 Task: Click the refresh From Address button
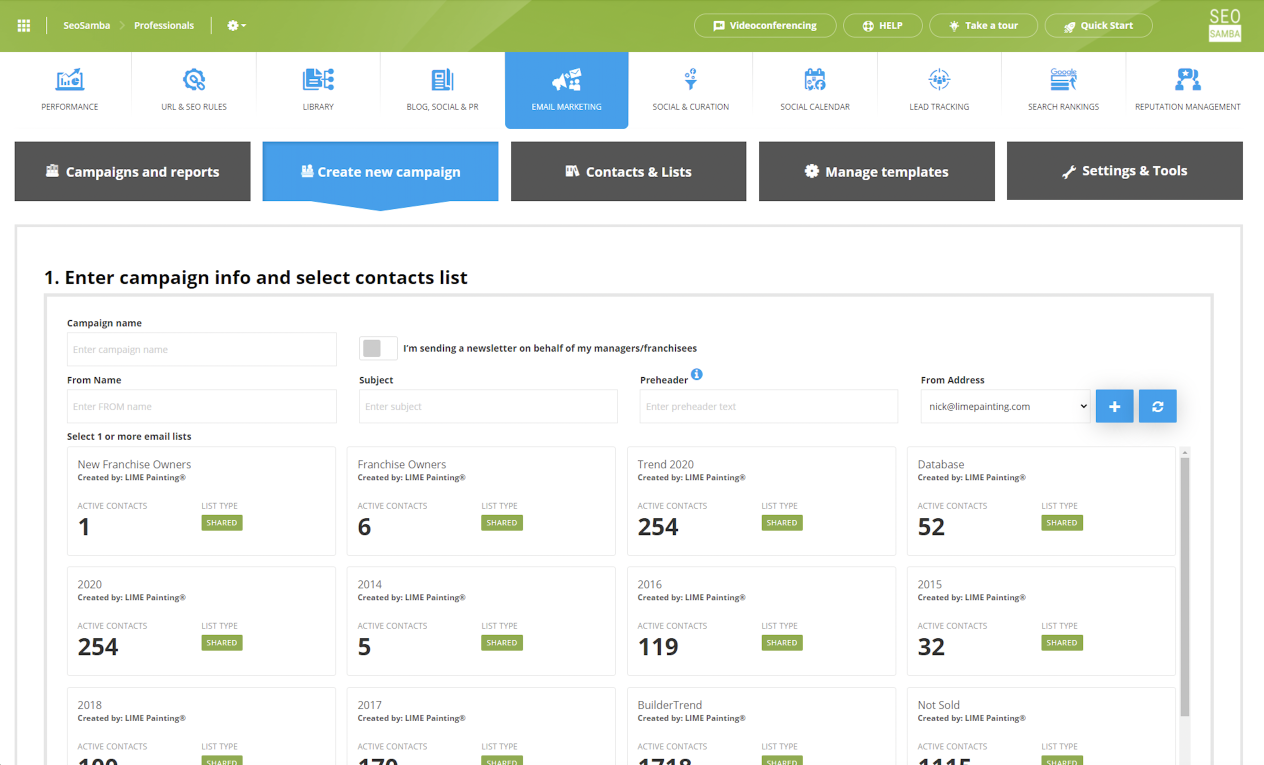click(x=1158, y=406)
